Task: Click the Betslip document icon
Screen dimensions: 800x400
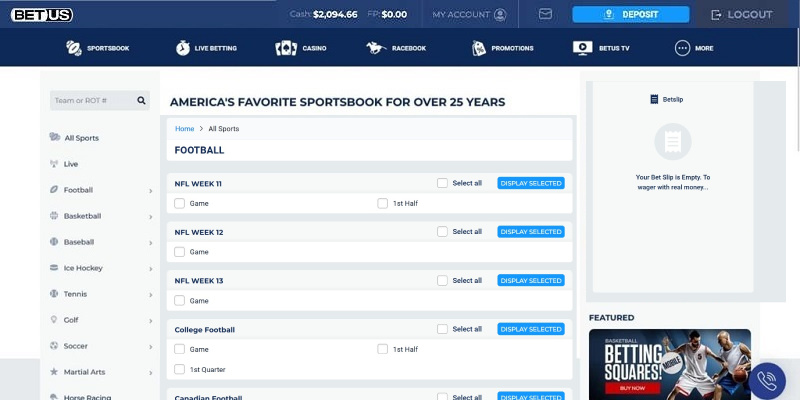Action: pos(654,99)
